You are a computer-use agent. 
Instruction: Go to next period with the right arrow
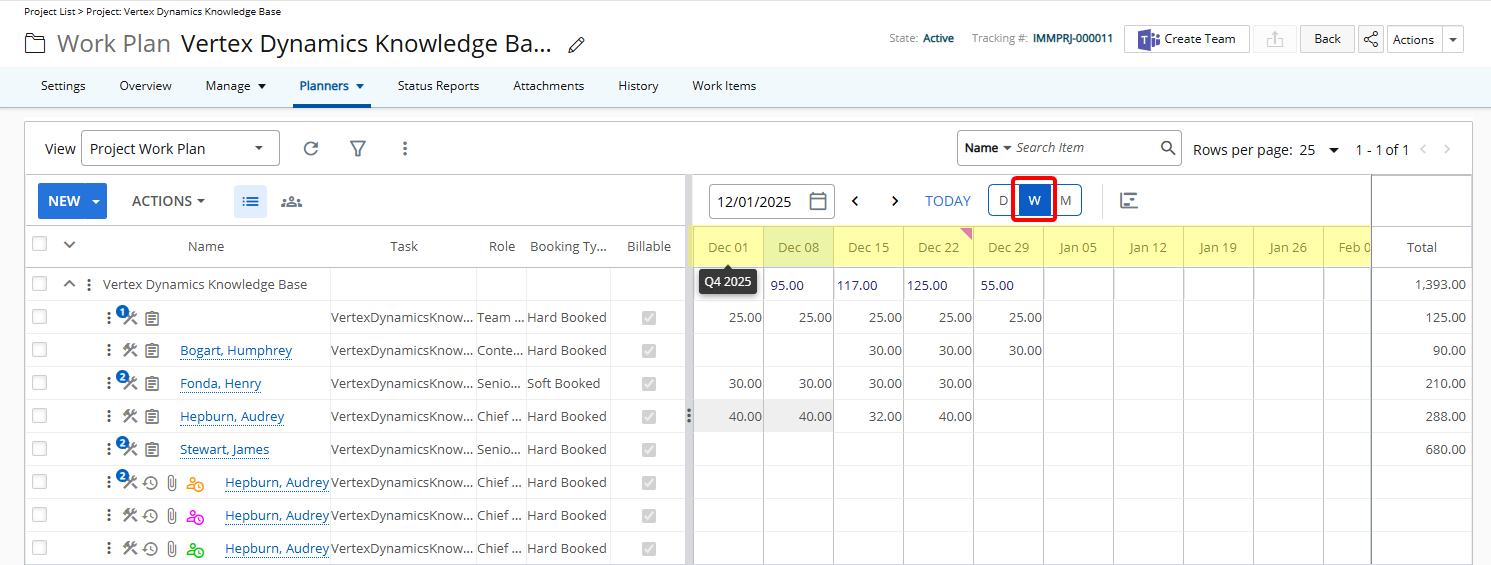coord(895,201)
